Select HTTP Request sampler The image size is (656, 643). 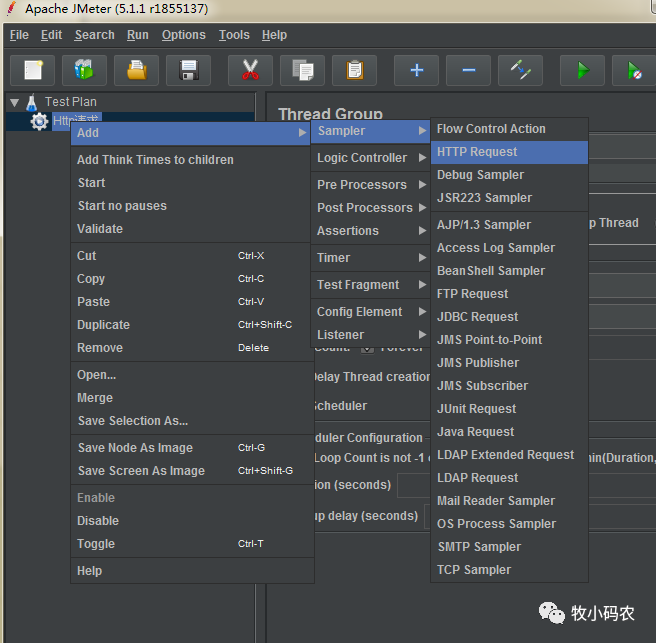pyautogui.click(x=509, y=152)
